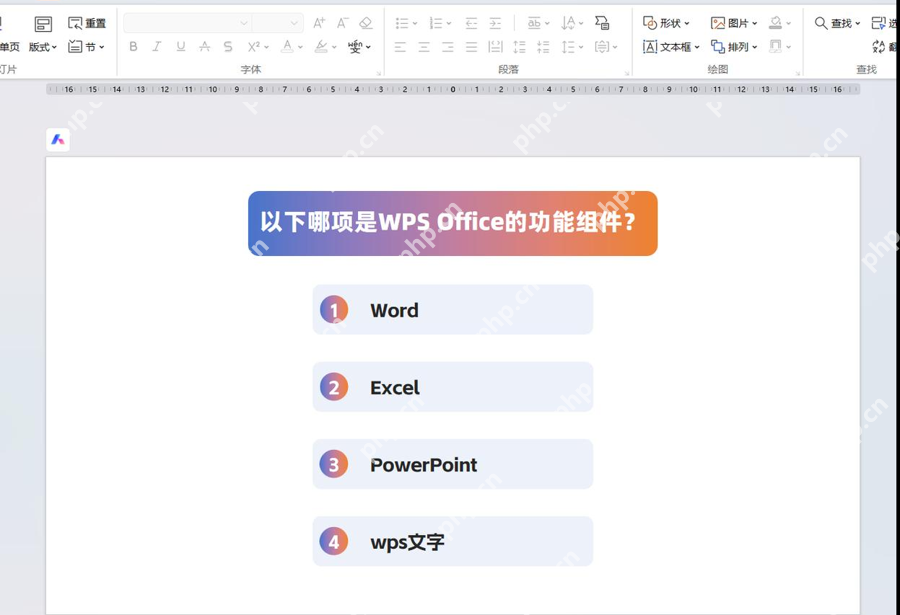900x615 pixels.
Task: Select the question title banner
Action: point(453,223)
